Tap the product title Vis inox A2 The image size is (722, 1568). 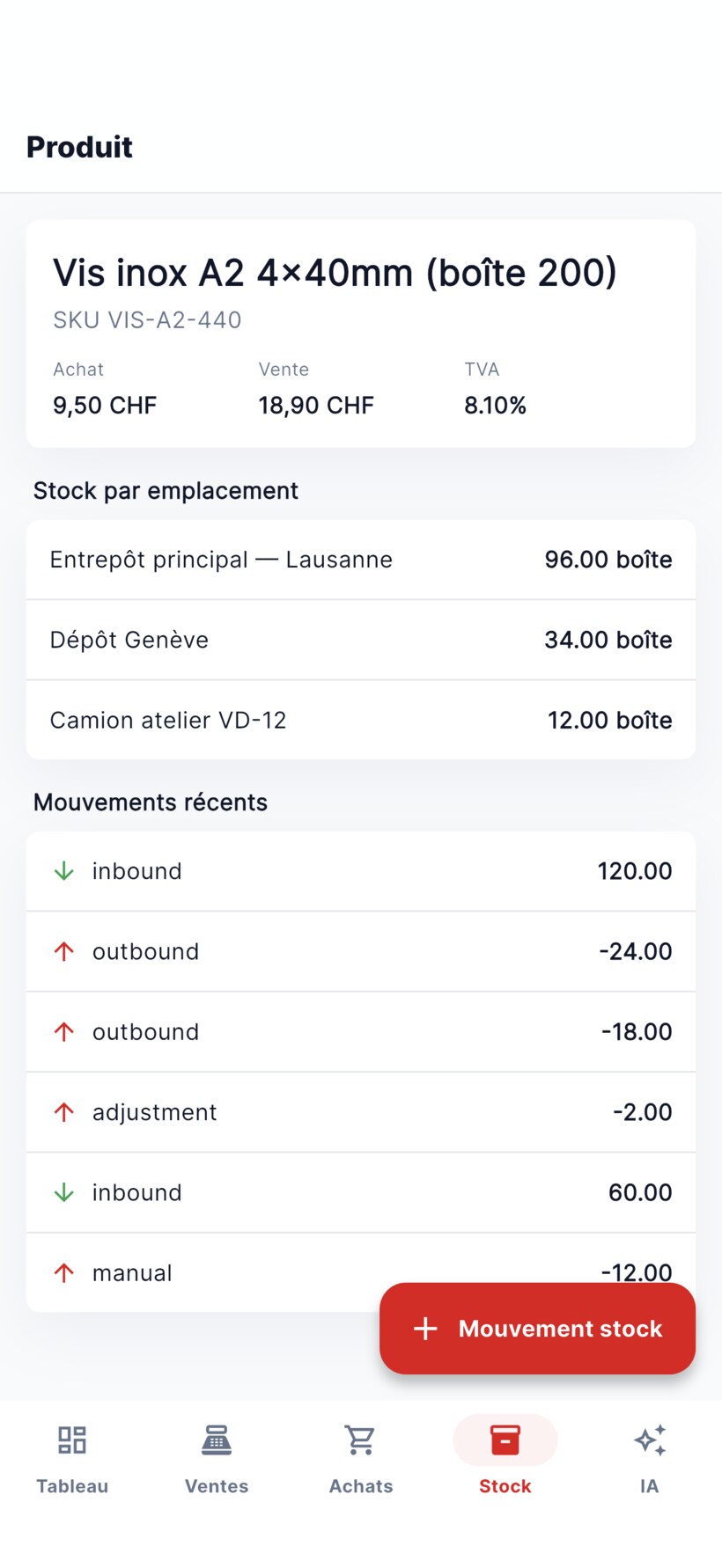pos(335,273)
